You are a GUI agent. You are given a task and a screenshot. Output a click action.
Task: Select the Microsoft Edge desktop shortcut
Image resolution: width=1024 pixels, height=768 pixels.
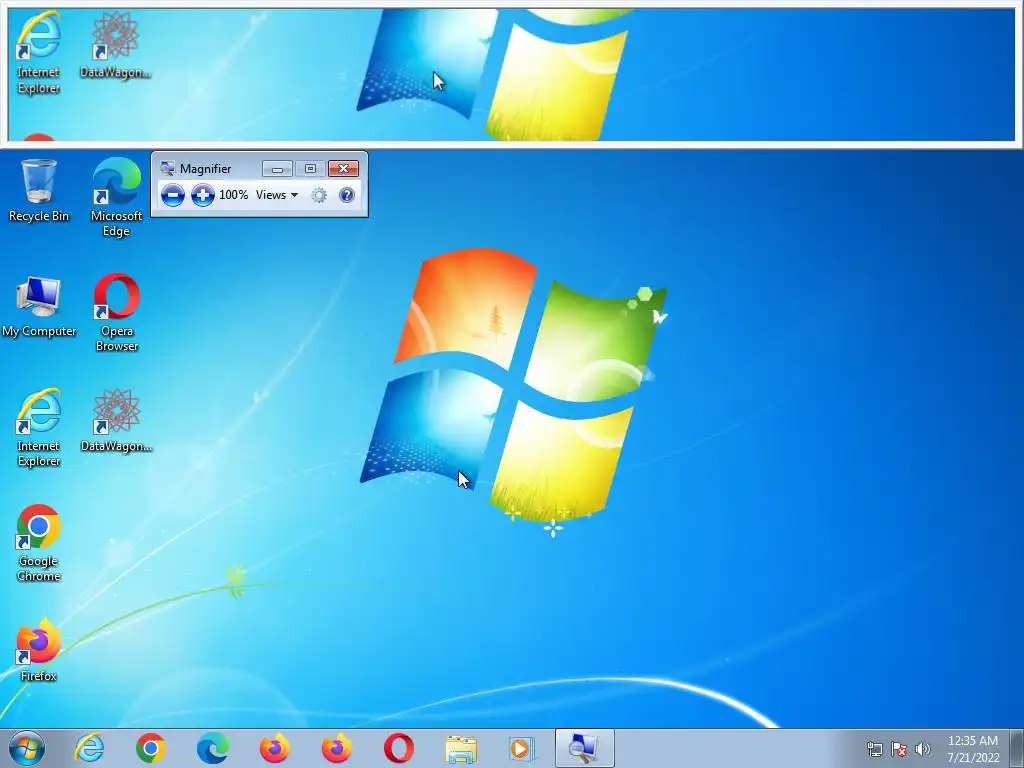point(116,197)
